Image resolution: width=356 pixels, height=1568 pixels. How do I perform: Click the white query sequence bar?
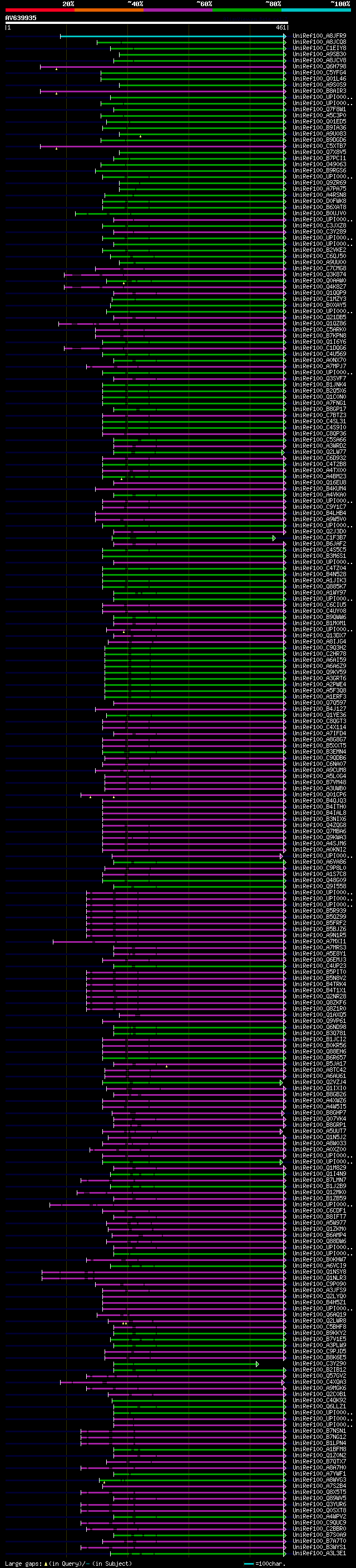(x=147, y=23)
